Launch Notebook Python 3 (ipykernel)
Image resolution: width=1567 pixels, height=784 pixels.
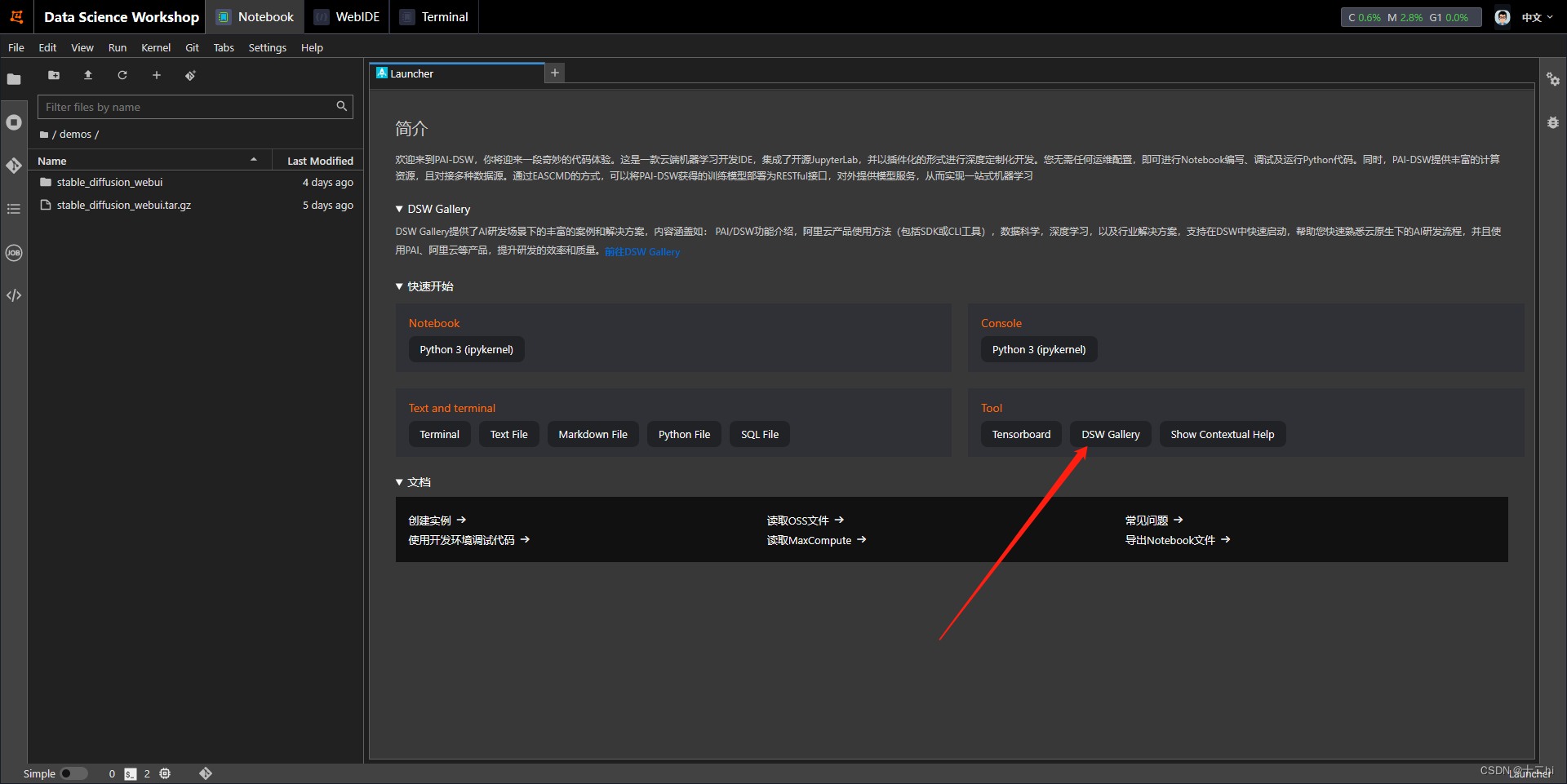pyautogui.click(x=467, y=349)
